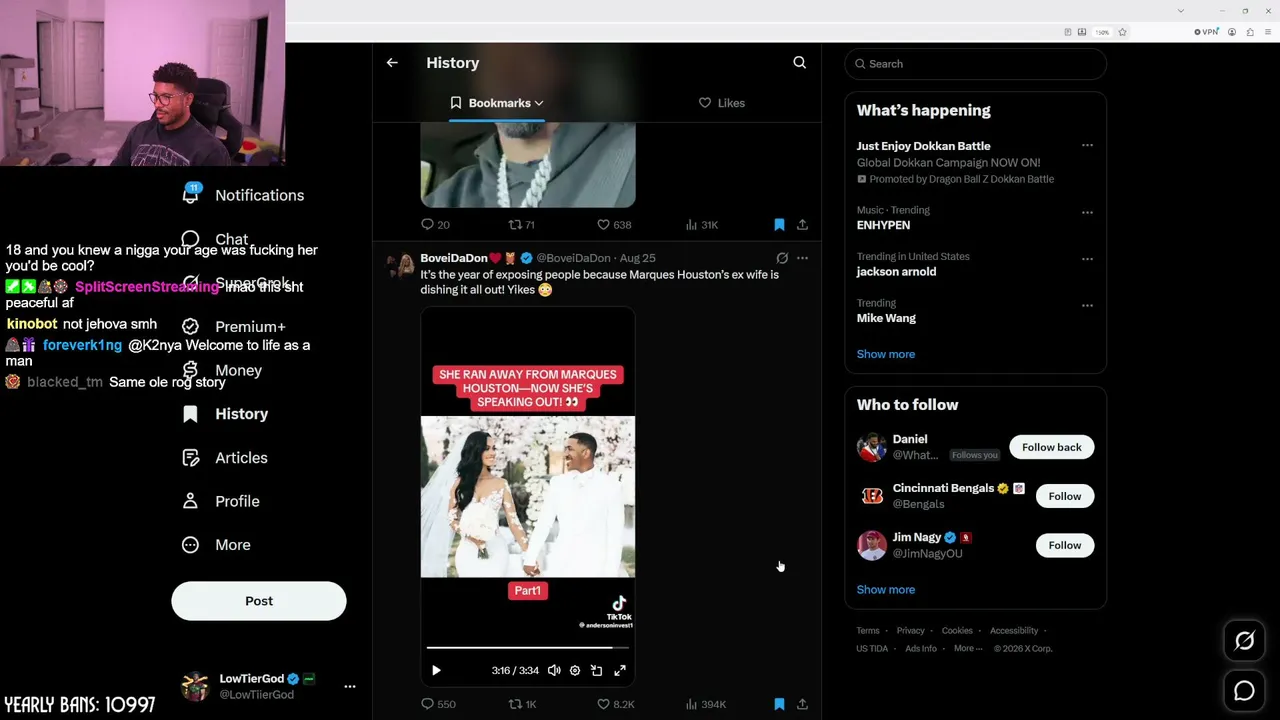Open options for ENHYPEN trend
The image size is (1280, 720).
1087,212
